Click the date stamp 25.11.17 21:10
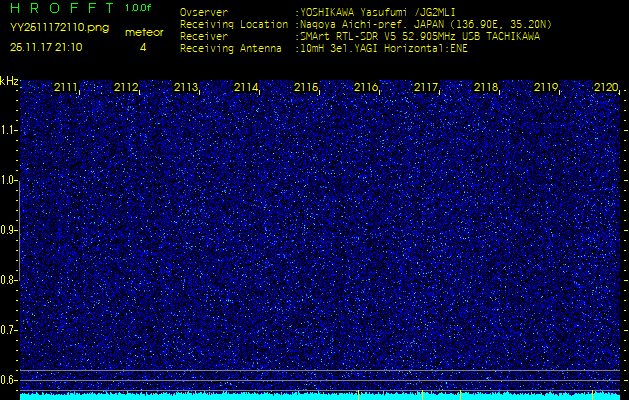629x400 pixels. pos(46,47)
